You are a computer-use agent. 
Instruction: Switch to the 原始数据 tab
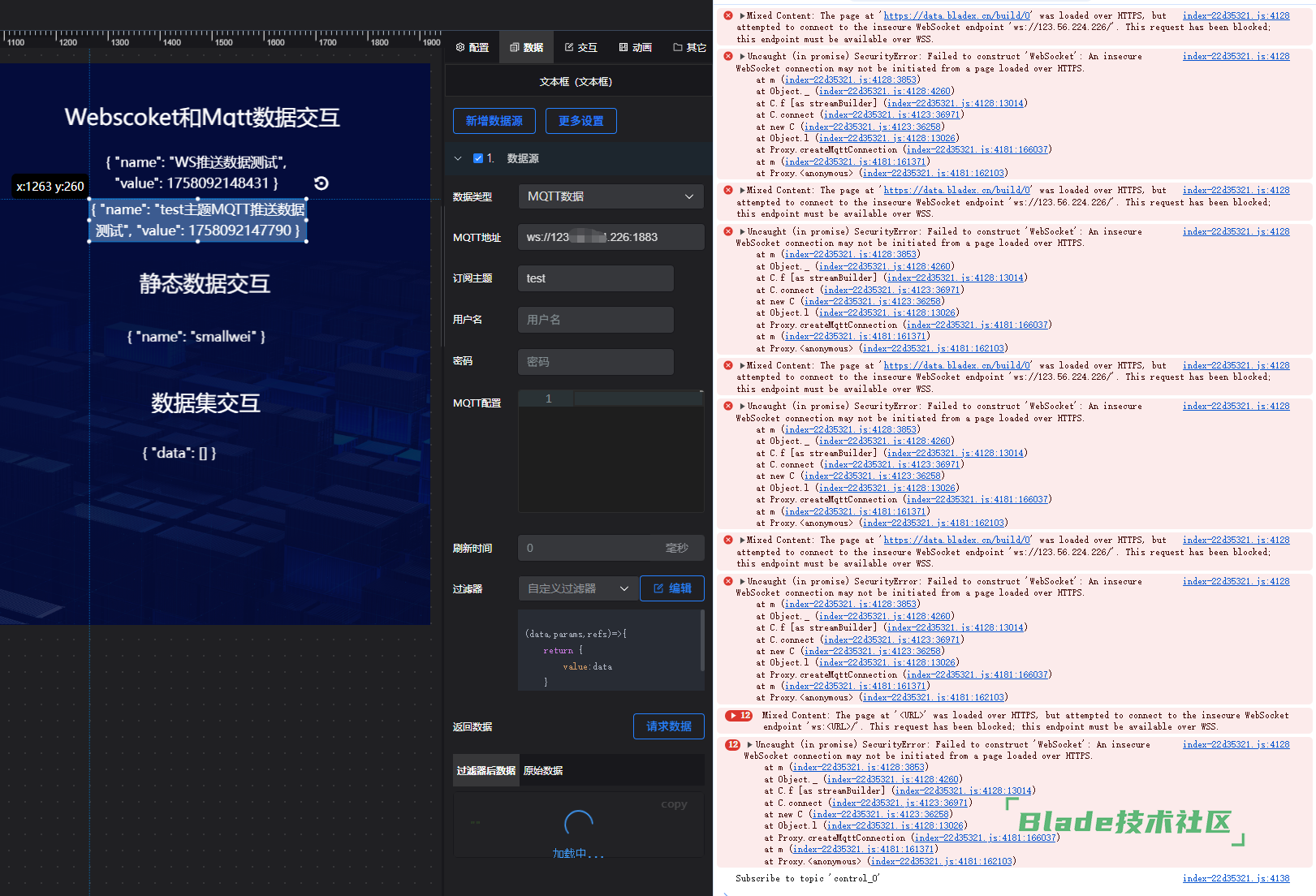[x=543, y=771]
